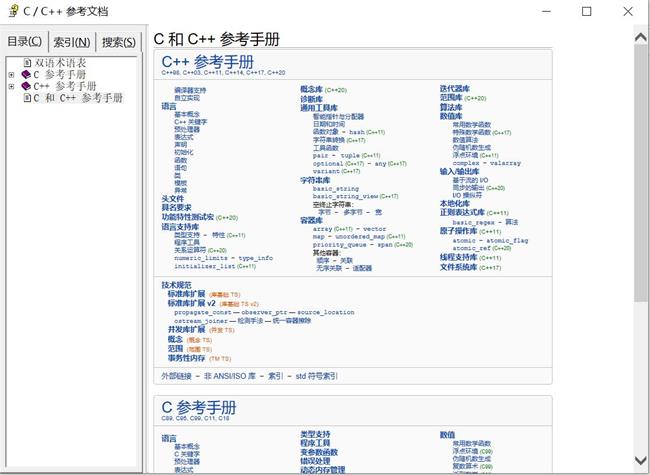The width and height of the screenshot is (650, 475).
Task: Open the 具名要求 link
Action: click(177, 208)
